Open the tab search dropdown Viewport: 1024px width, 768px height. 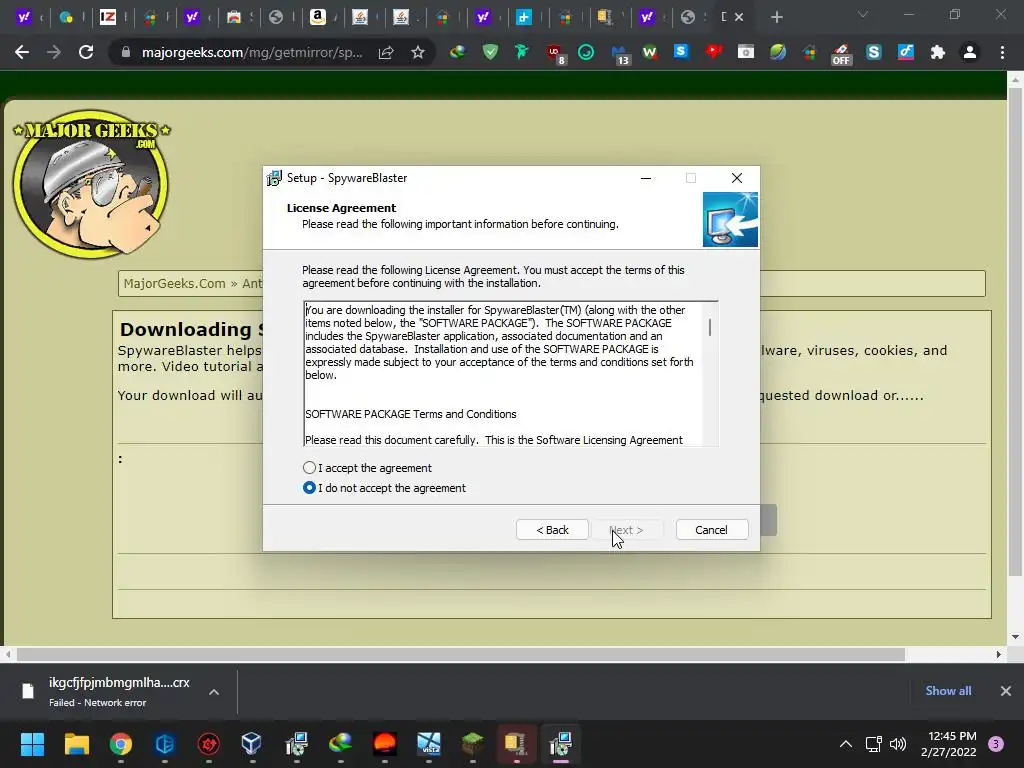tap(863, 14)
